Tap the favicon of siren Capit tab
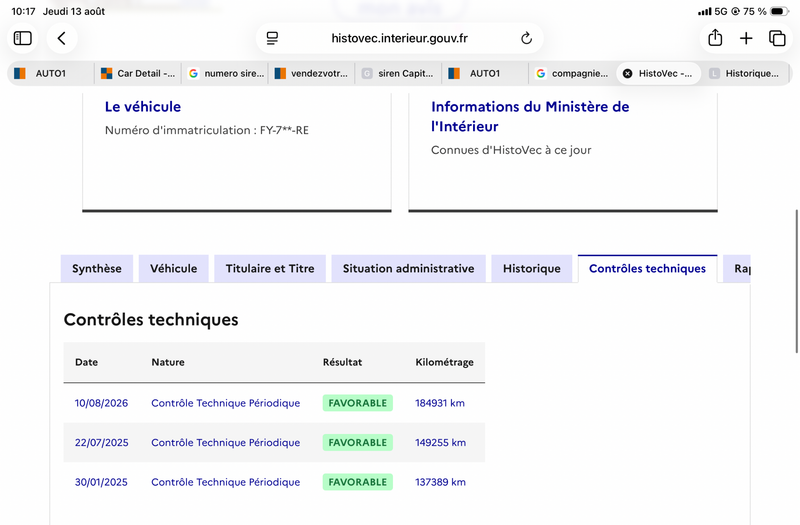Viewport: 800px width, 525px height. click(x=367, y=73)
